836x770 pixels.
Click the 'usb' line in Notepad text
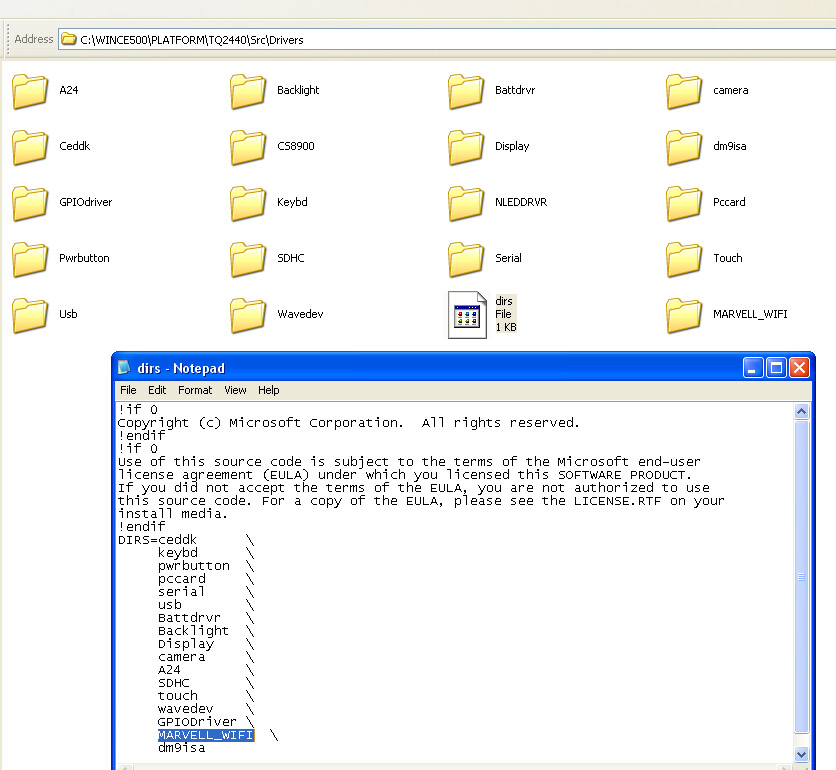pos(170,605)
